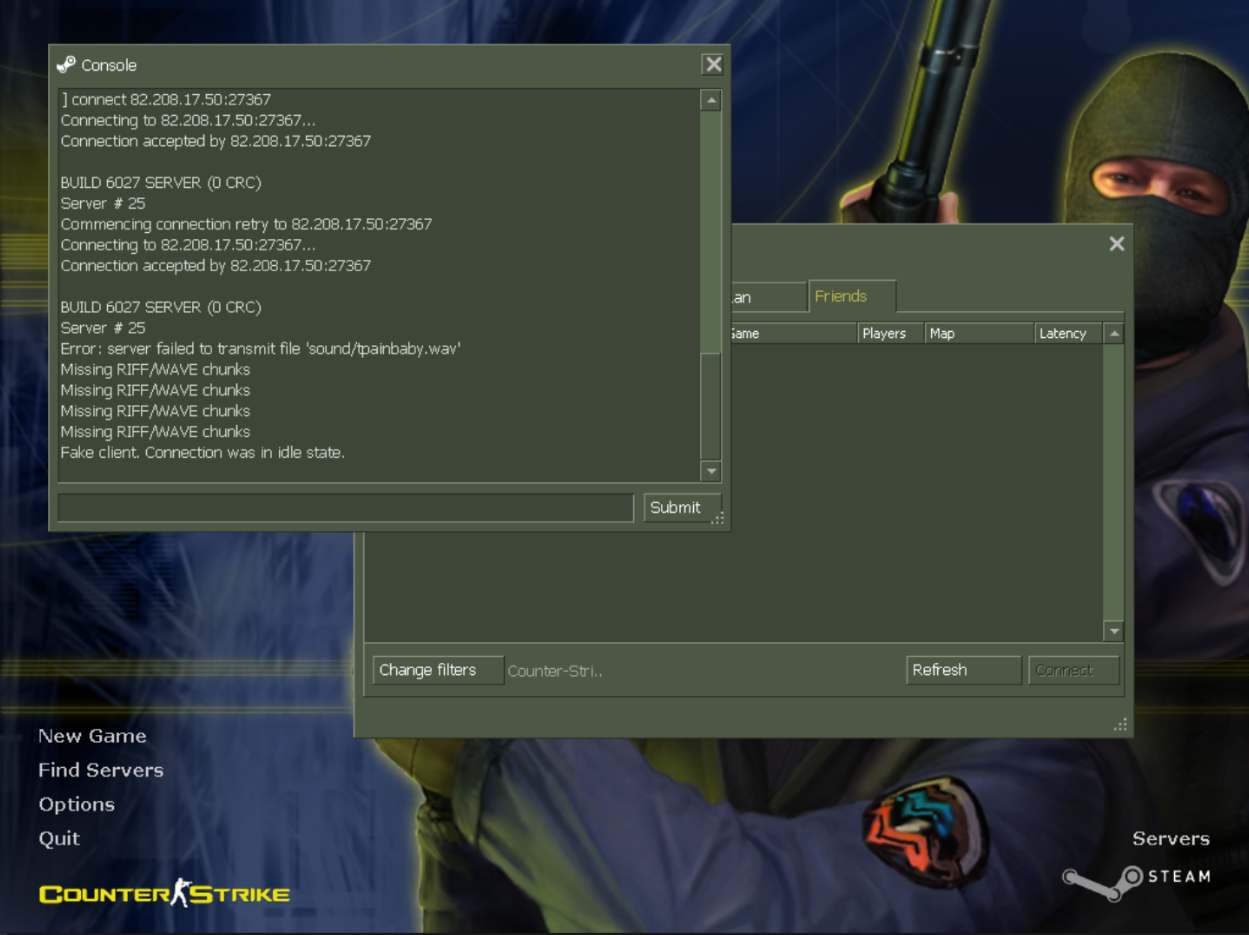Sort servers by Players column
This screenshot has height=935, width=1249.
889,334
